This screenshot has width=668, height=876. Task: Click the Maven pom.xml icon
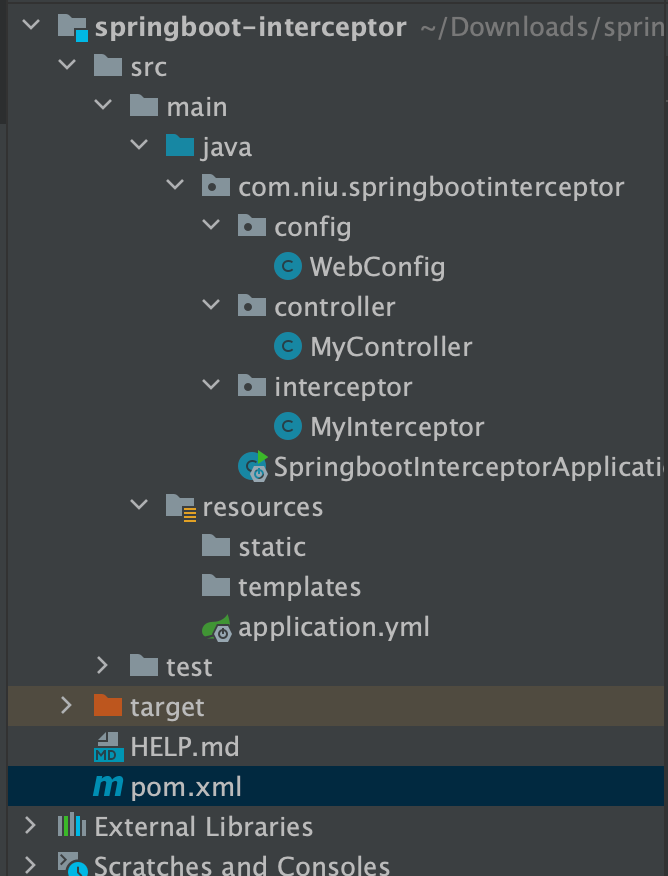(x=107, y=787)
